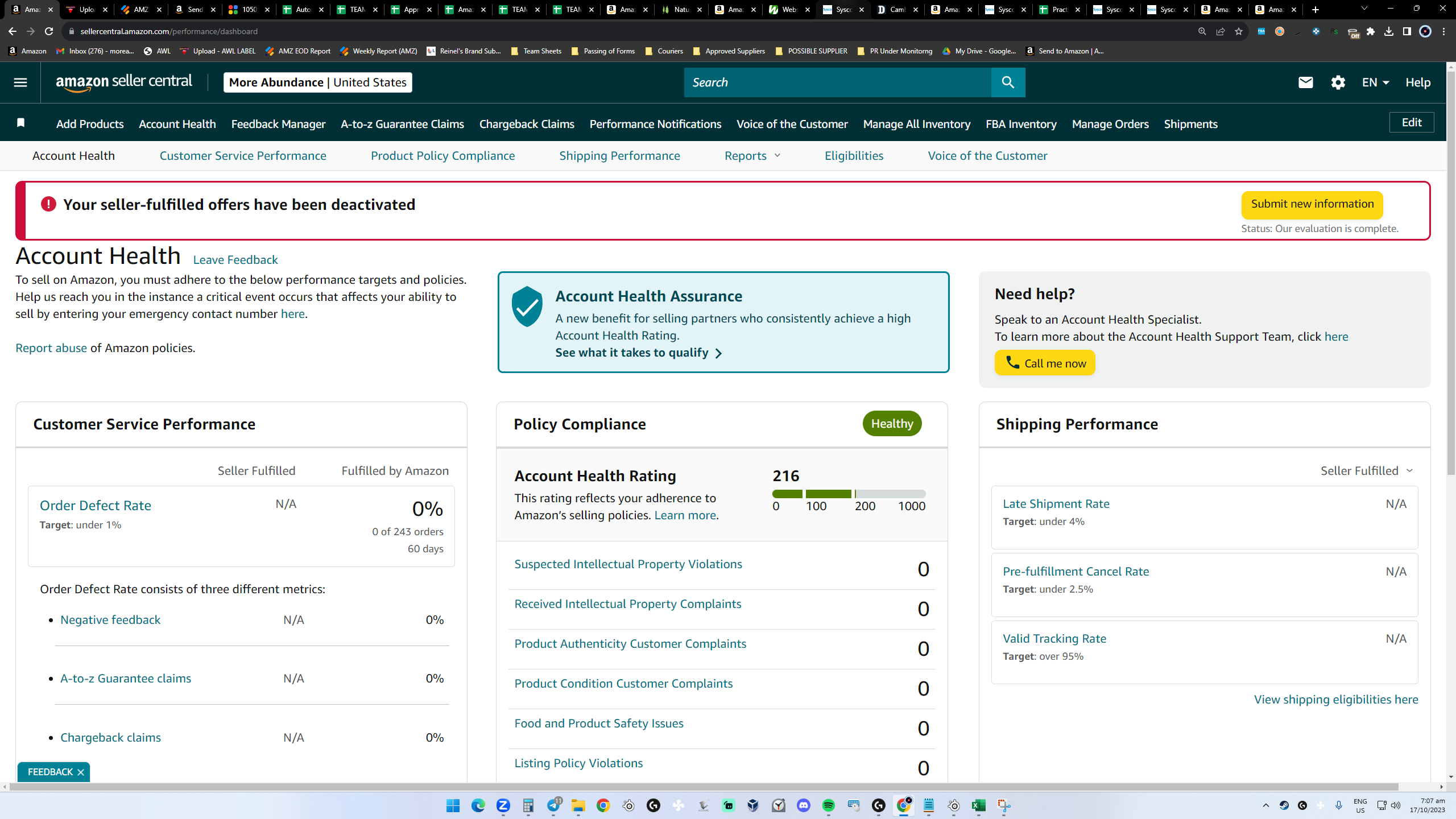Open the Chrome extensions puzzle icon
The width and height of the screenshot is (1456, 819).
coord(1371,31)
